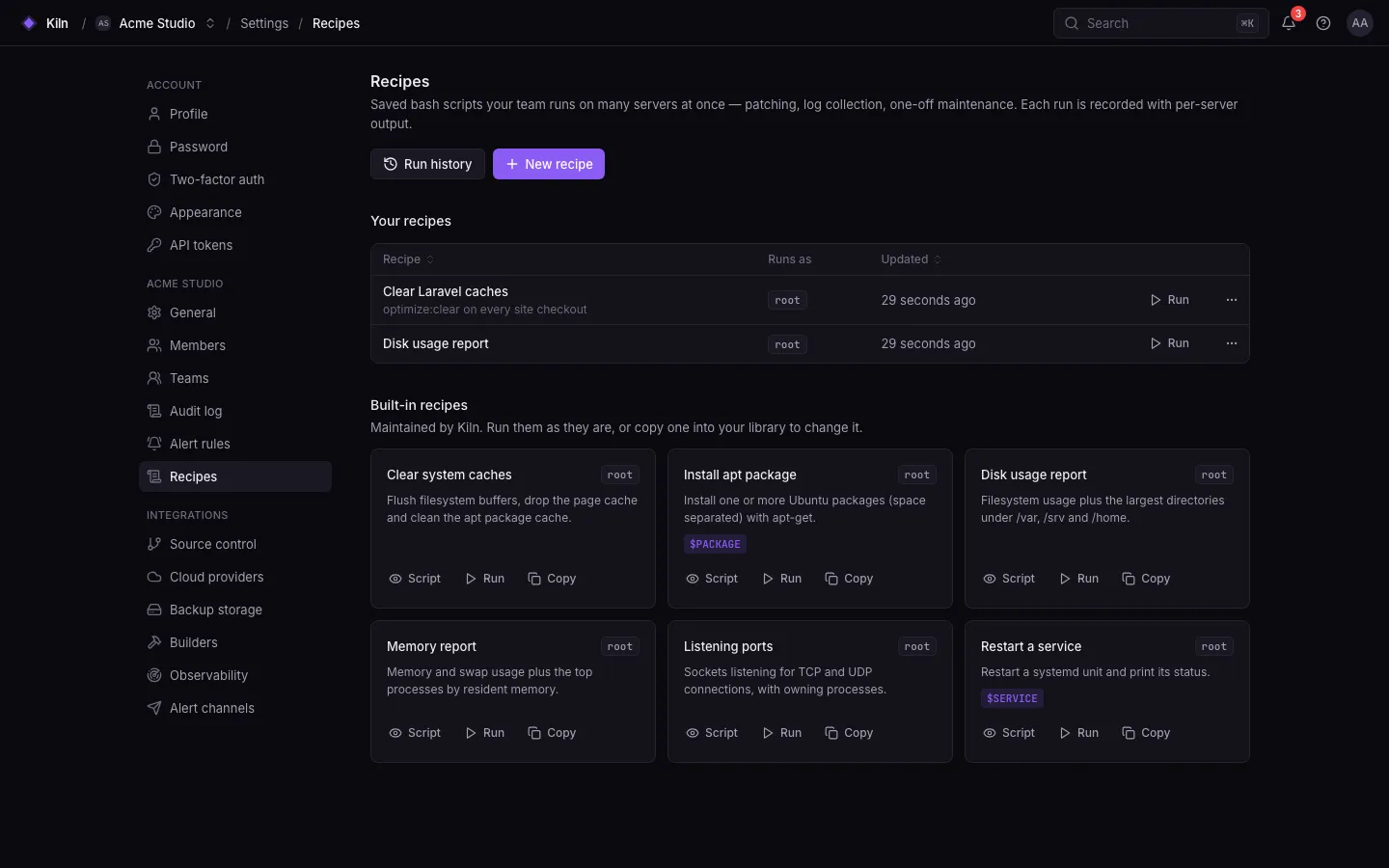Click the $PACKAGE variable tag
1389x868 pixels.
click(x=715, y=544)
